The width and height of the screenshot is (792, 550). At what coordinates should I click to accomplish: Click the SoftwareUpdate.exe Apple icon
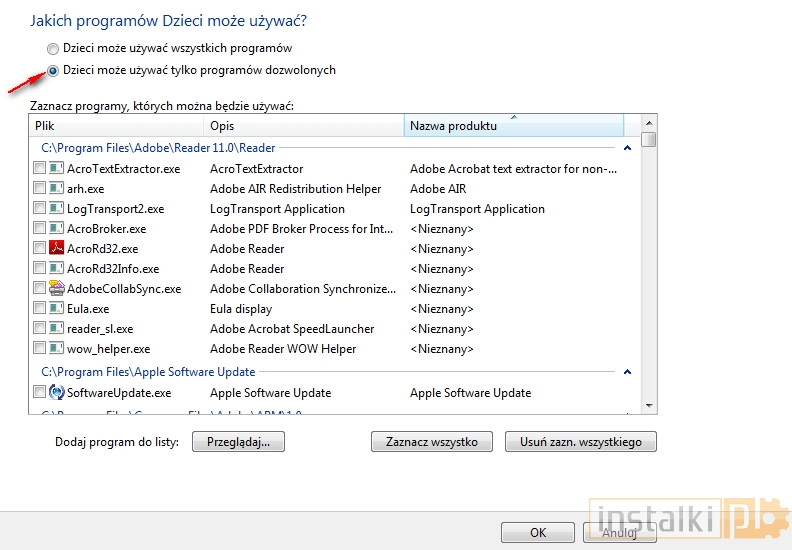pos(56,393)
